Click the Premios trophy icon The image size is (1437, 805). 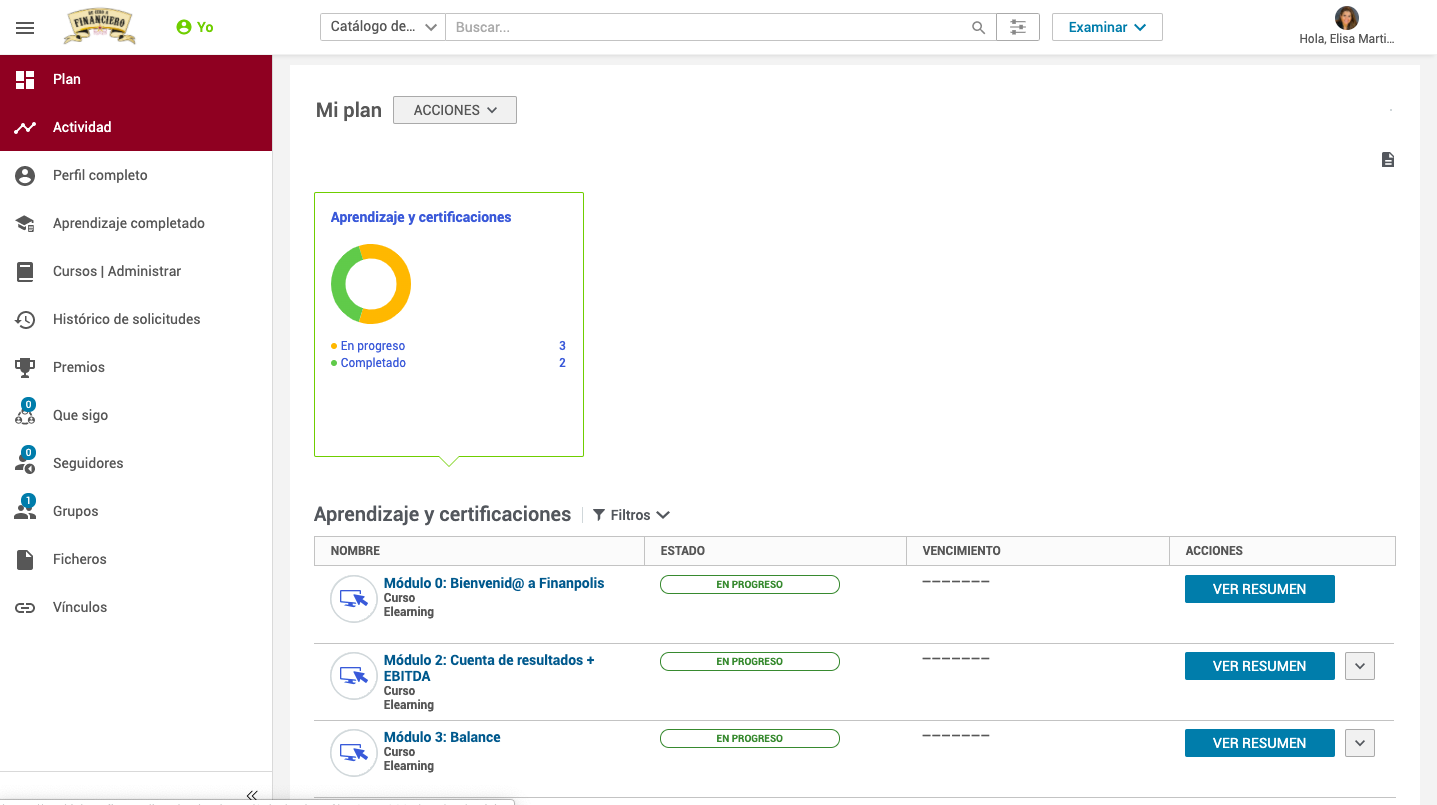pyautogui.click(x=25, y=367)
